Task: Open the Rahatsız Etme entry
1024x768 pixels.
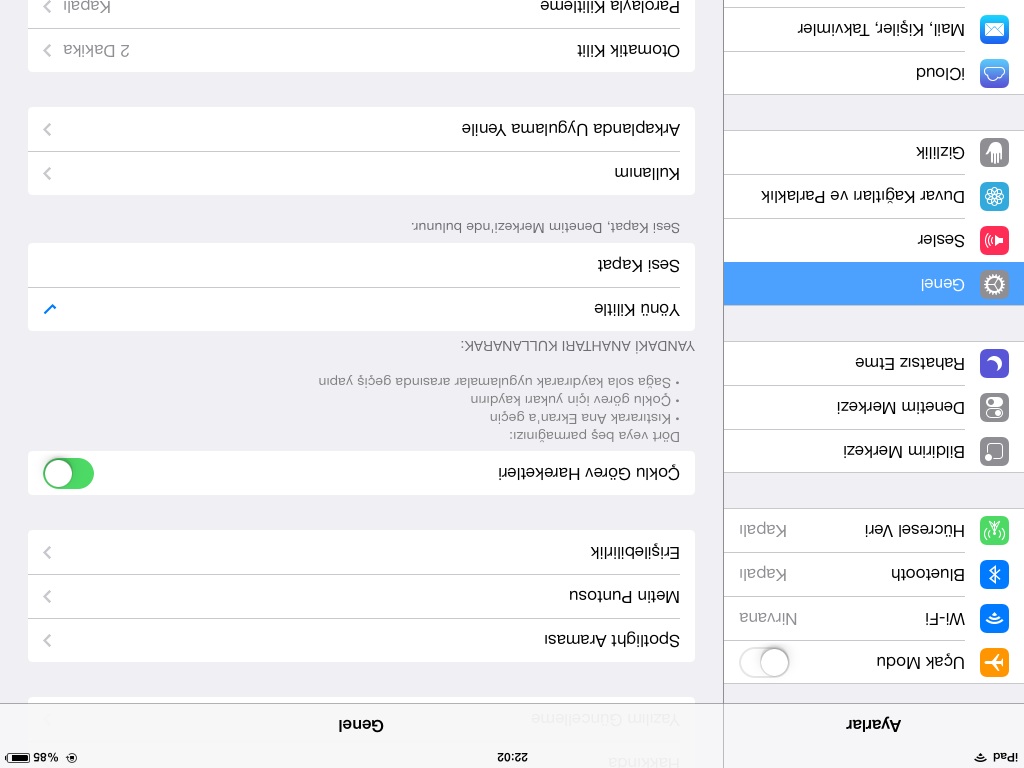Action: (874, 364)
